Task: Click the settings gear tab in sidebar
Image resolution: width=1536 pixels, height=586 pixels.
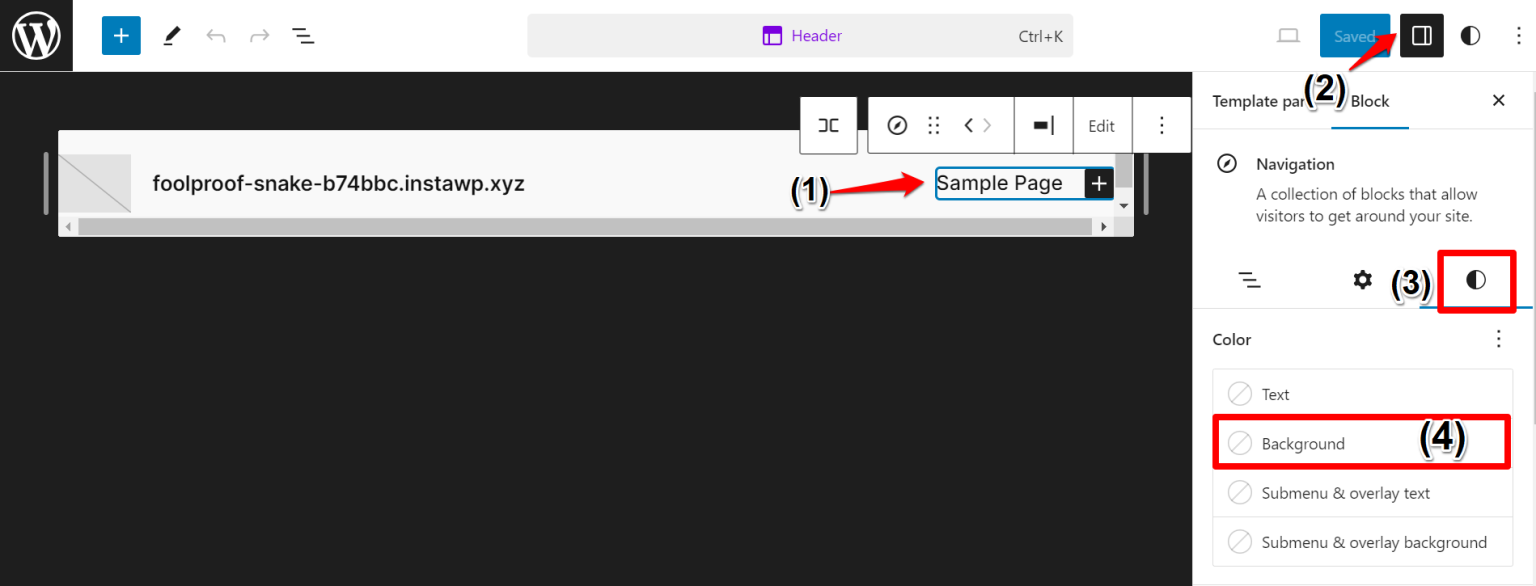Action: (x=1362, y=280)
